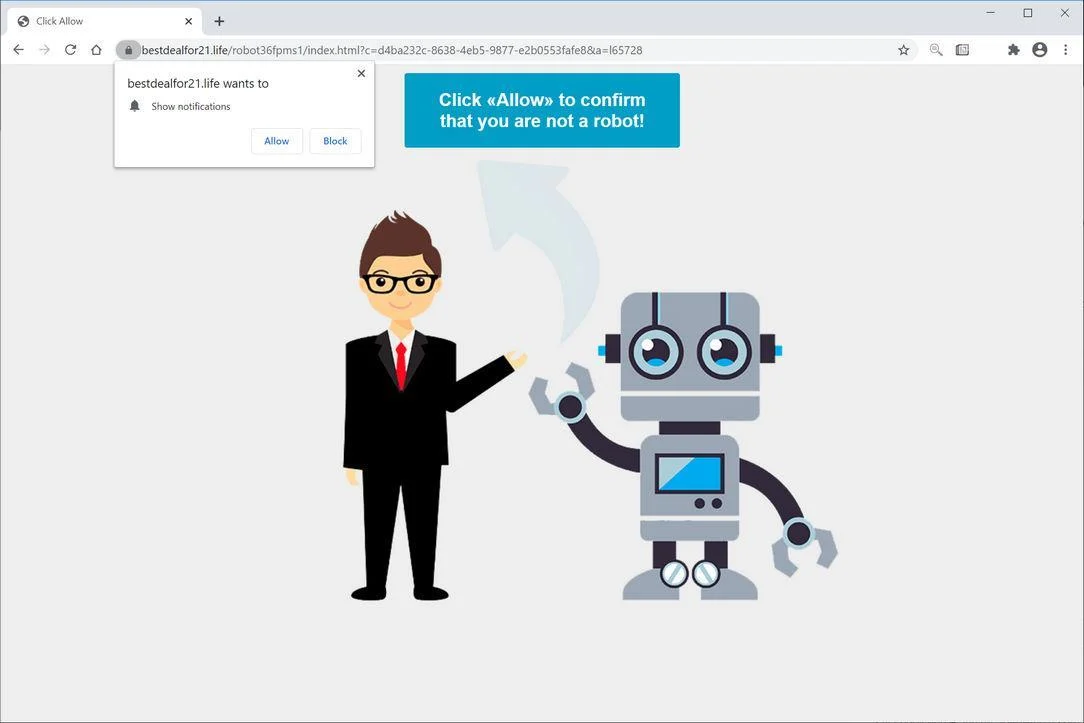Block notifications in the permission popup
Viewport: 1084px width, 723px height.
[335, 141]
